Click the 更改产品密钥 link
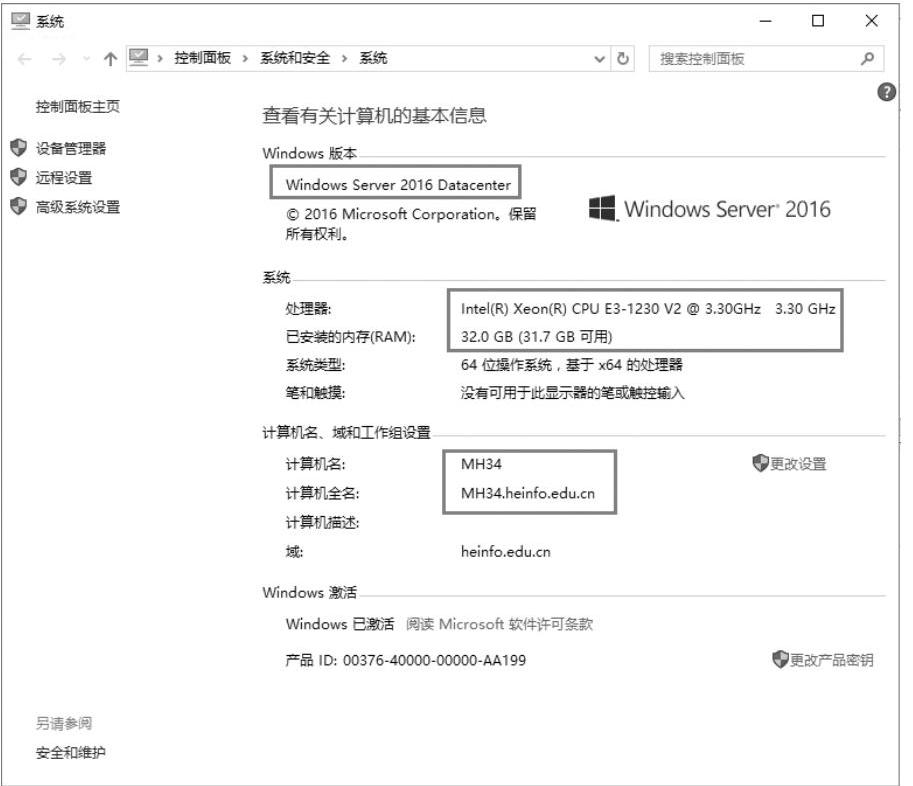The image size is (913, 786). pyautogui.click(x=831, y=660)
